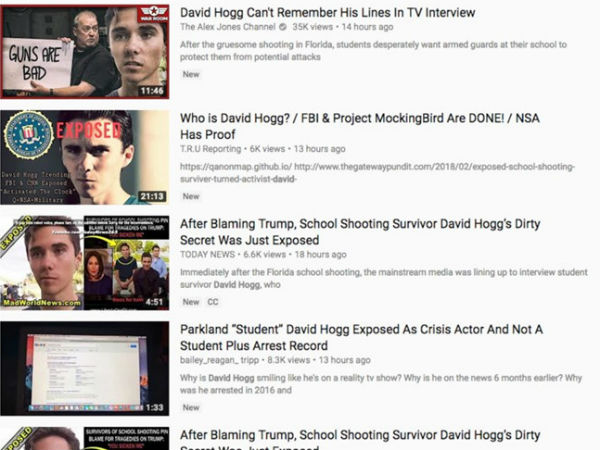Visit the bailey_reagan_ tripp channel
Viewport: 600px width, 450px height.
(x=219, y=360)
